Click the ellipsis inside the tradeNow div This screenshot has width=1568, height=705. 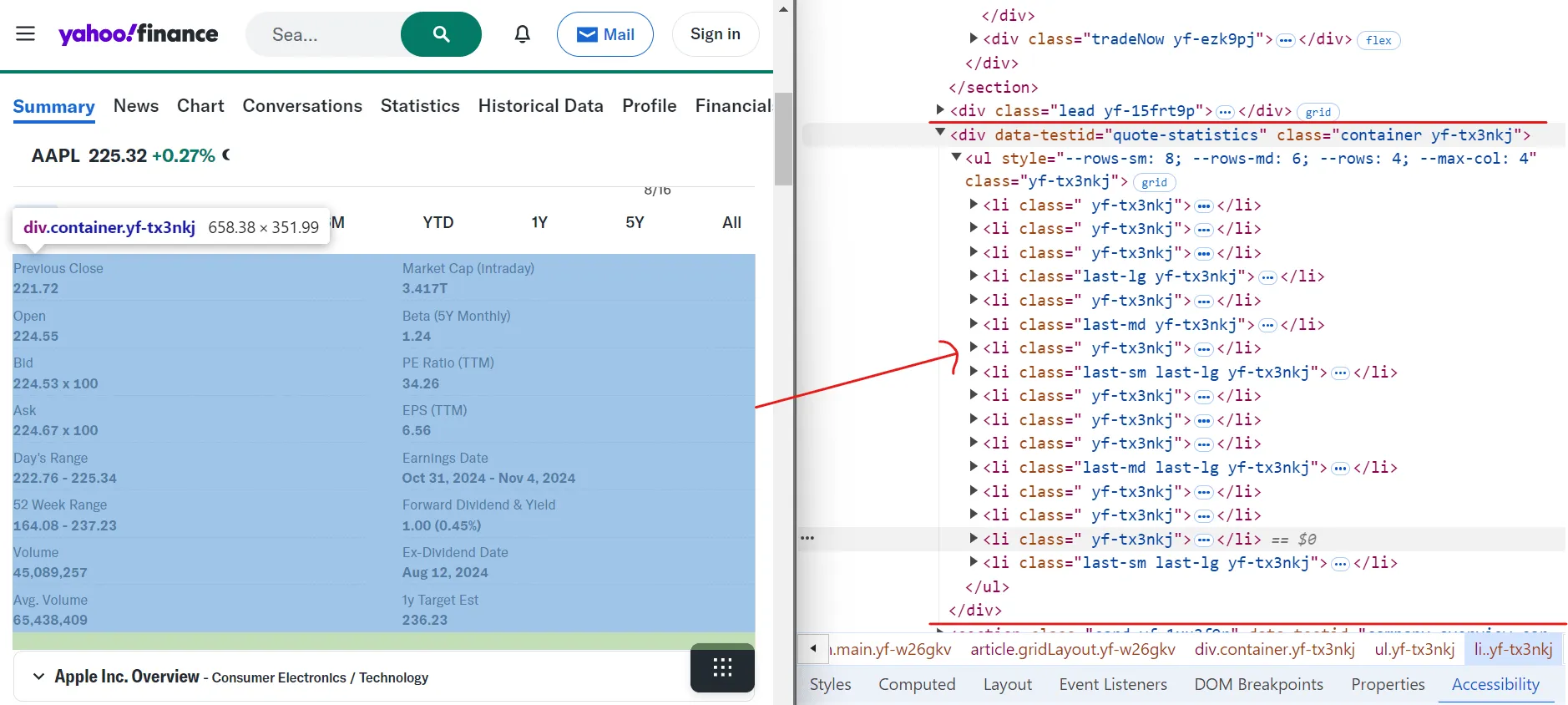pyautogui.click(x=1286, y=40)
